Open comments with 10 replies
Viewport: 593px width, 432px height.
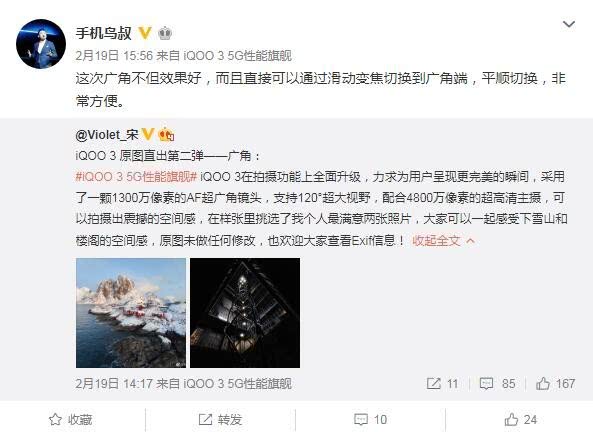pos(370,420)
